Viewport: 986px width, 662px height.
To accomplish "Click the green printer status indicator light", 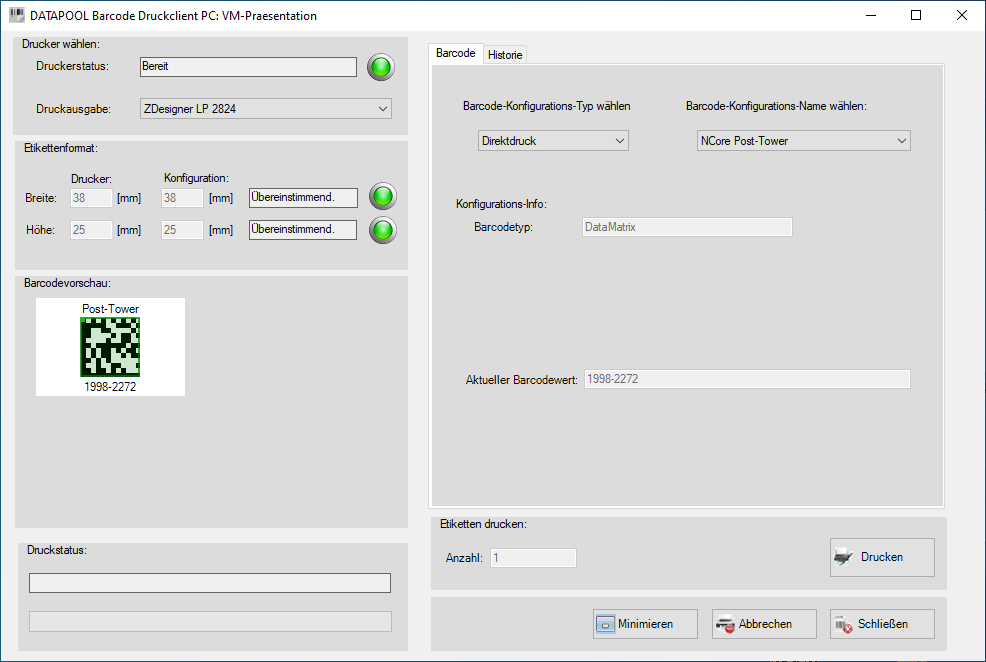I will (380, 68).
